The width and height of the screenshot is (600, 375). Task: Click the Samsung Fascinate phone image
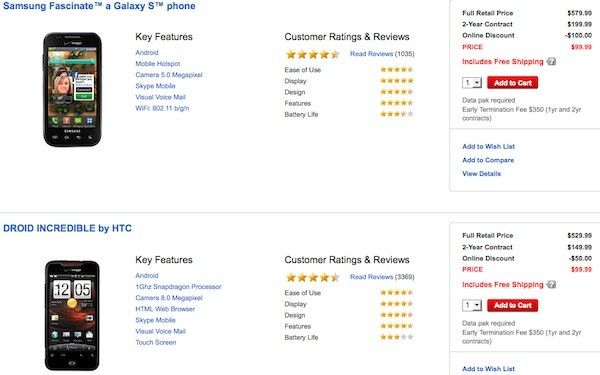coord(72,90)
